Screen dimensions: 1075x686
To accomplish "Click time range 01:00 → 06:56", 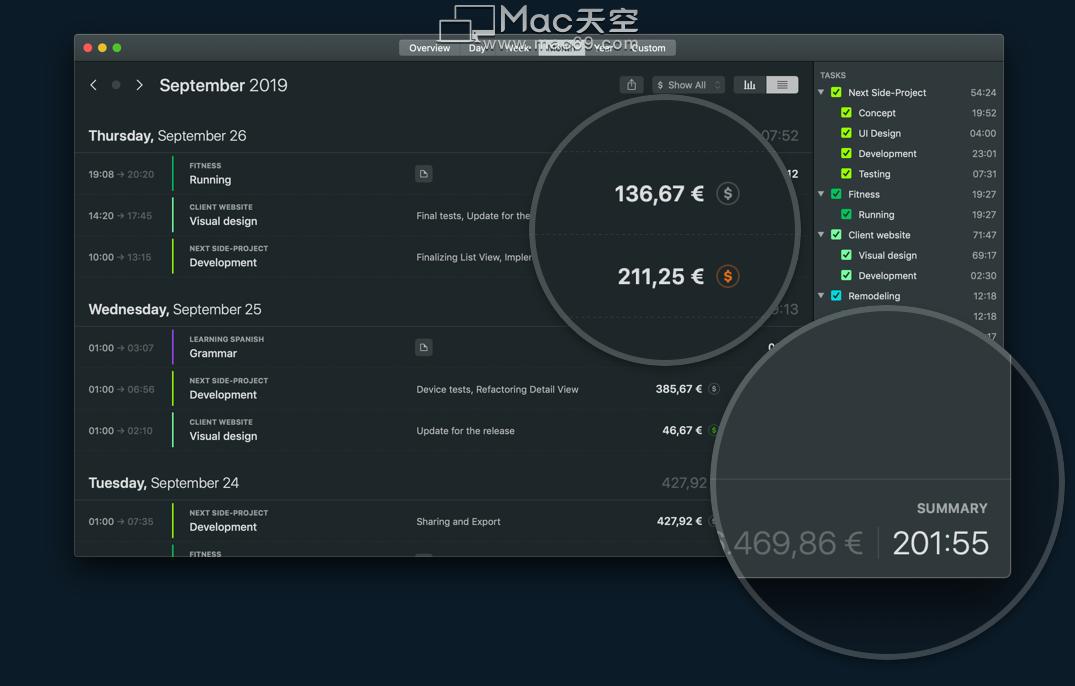I will 121,389.
